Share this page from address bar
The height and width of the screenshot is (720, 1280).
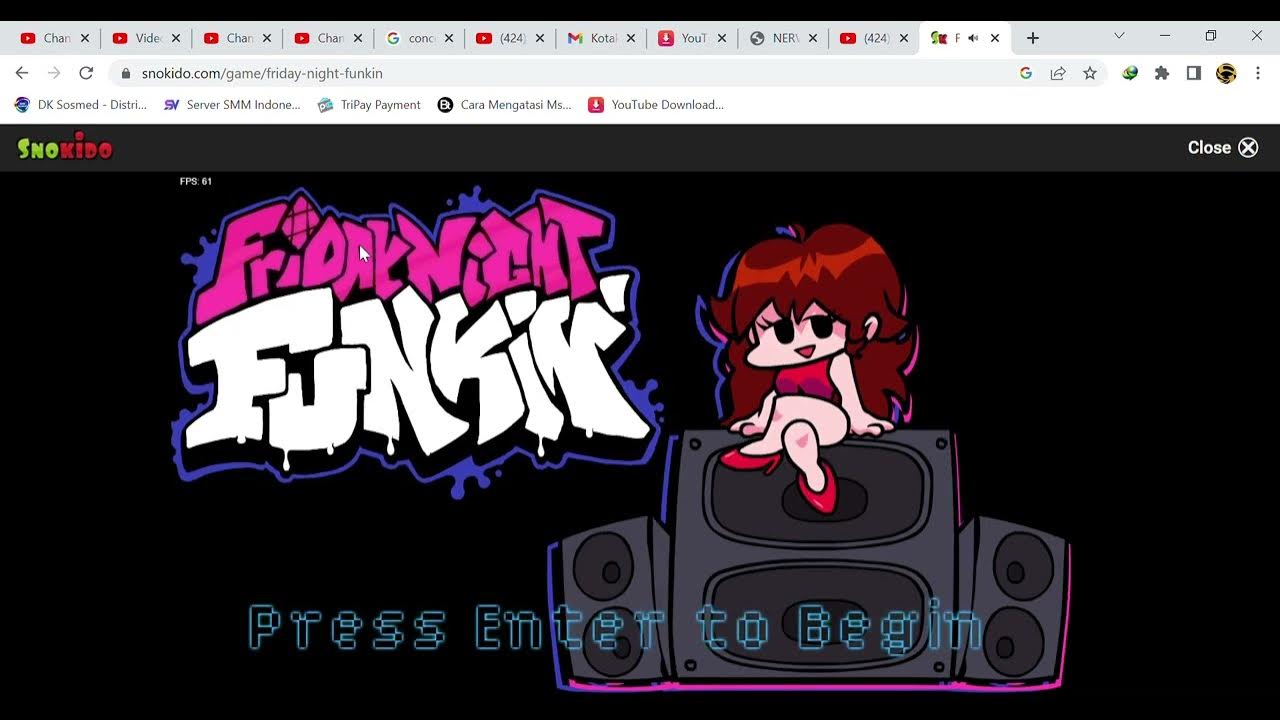[x=1058, y=73]
